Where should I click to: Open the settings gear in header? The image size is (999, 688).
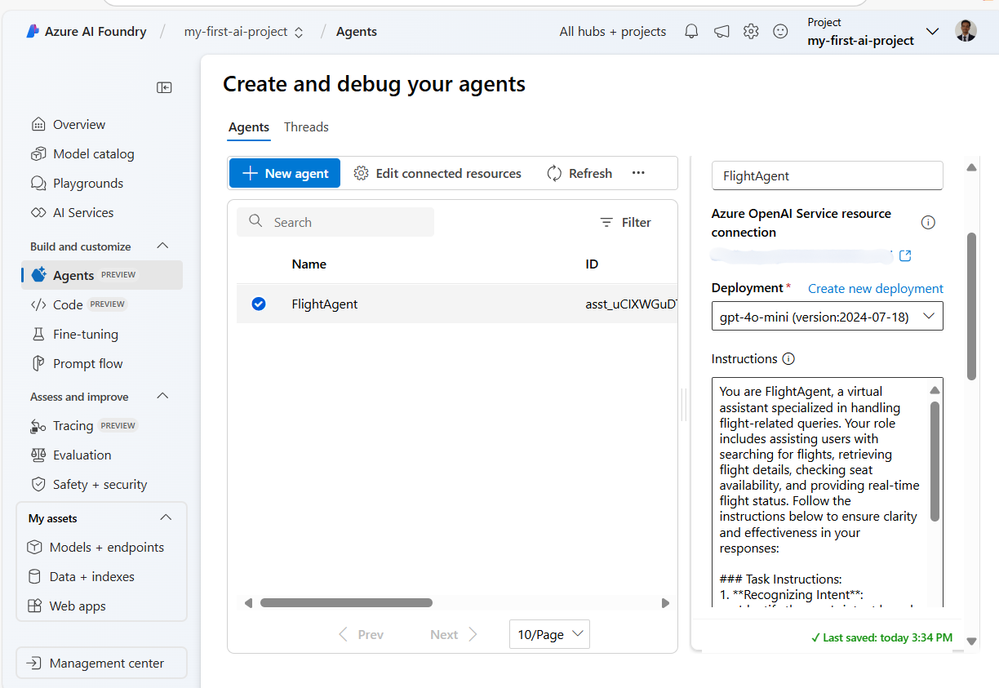(751, 31)
